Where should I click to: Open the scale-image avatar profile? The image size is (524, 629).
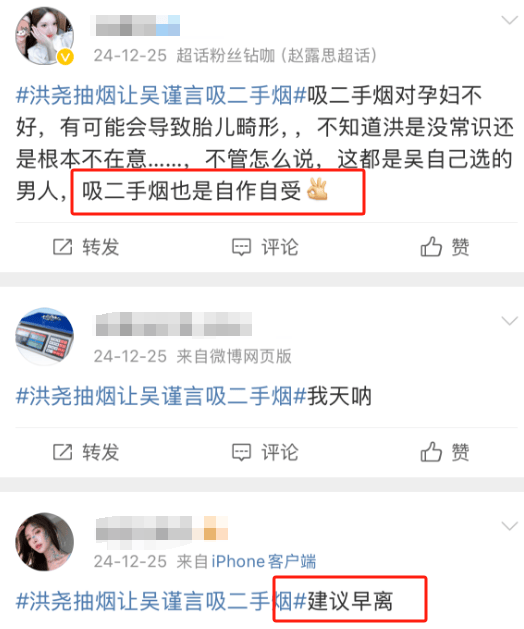tap(45, 336)
